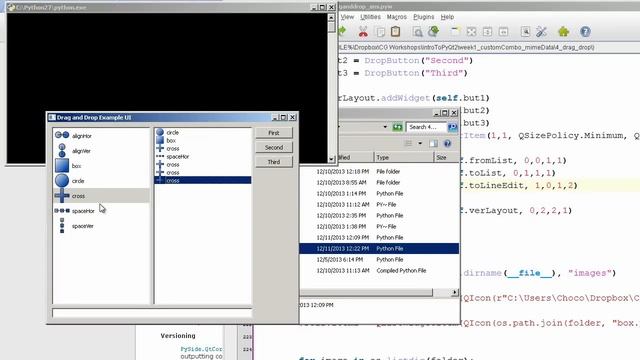Image resolution: width=640 pixels, height=360 pixels.
Task: Click the change view icon in Explorer toolbar
Action: point(408,143)
